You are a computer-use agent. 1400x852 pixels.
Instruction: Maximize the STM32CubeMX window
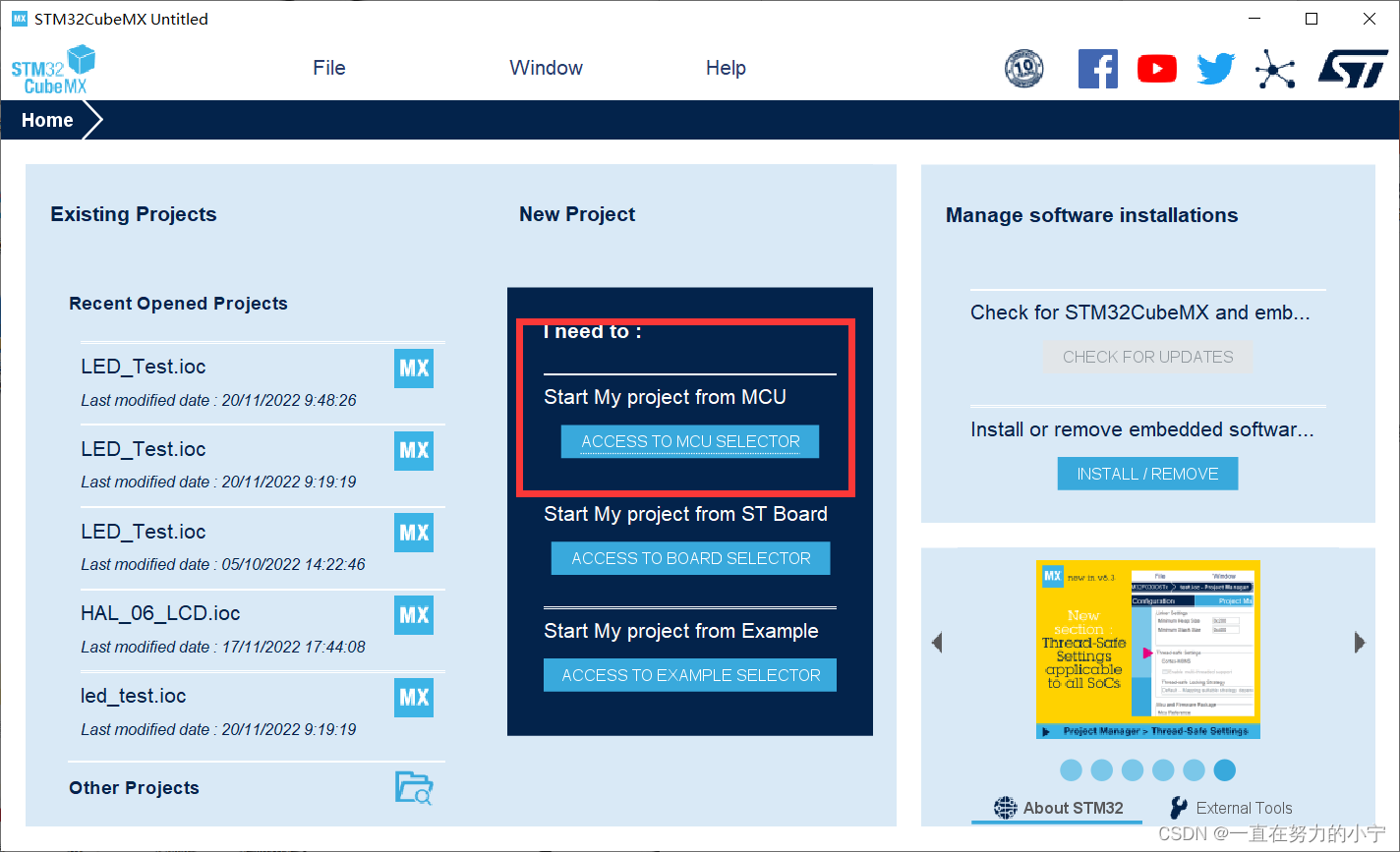coord(1311,19)
